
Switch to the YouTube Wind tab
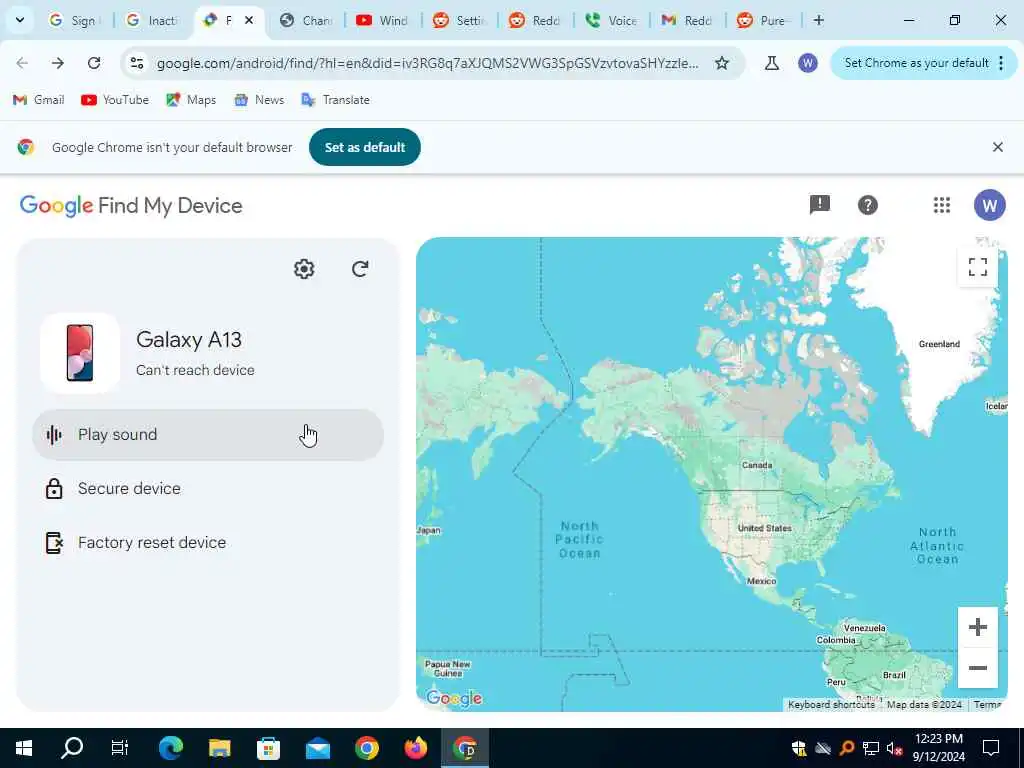pos(382,20)
